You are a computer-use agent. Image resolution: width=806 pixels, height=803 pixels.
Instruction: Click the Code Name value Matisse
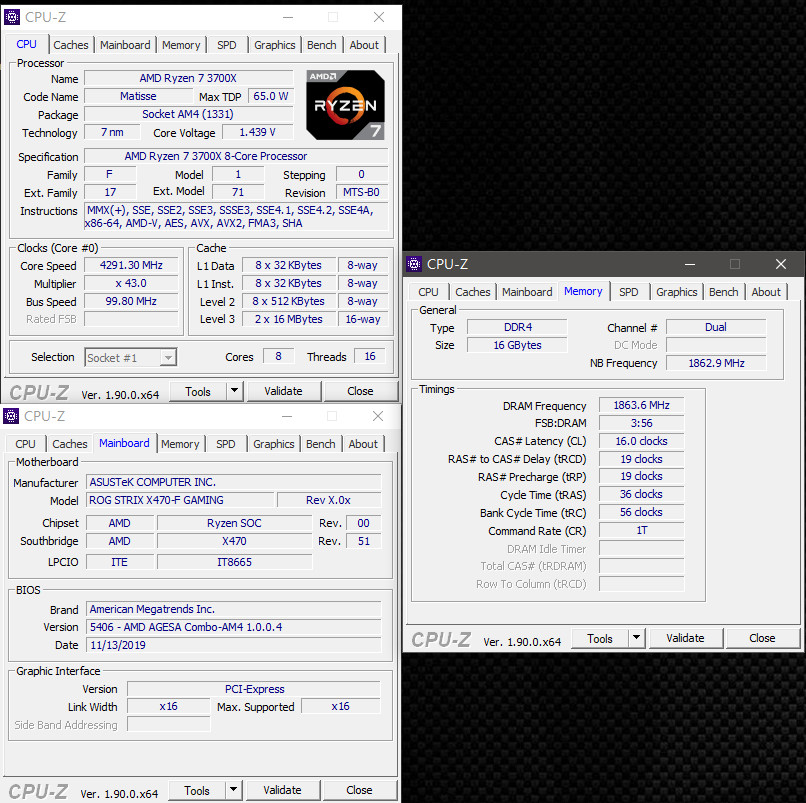[x=138, y=96]
